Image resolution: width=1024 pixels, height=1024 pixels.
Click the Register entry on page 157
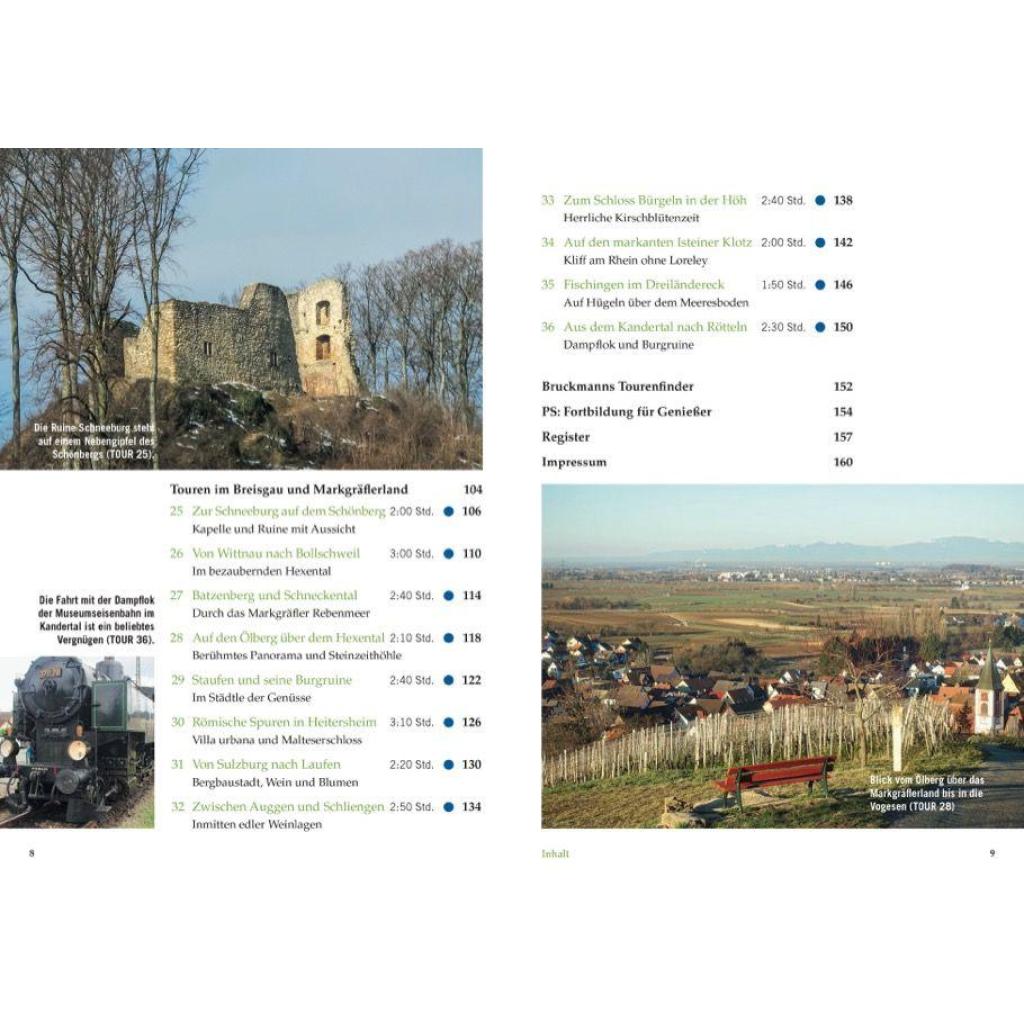pyautogui.click(x=566, y=437)
